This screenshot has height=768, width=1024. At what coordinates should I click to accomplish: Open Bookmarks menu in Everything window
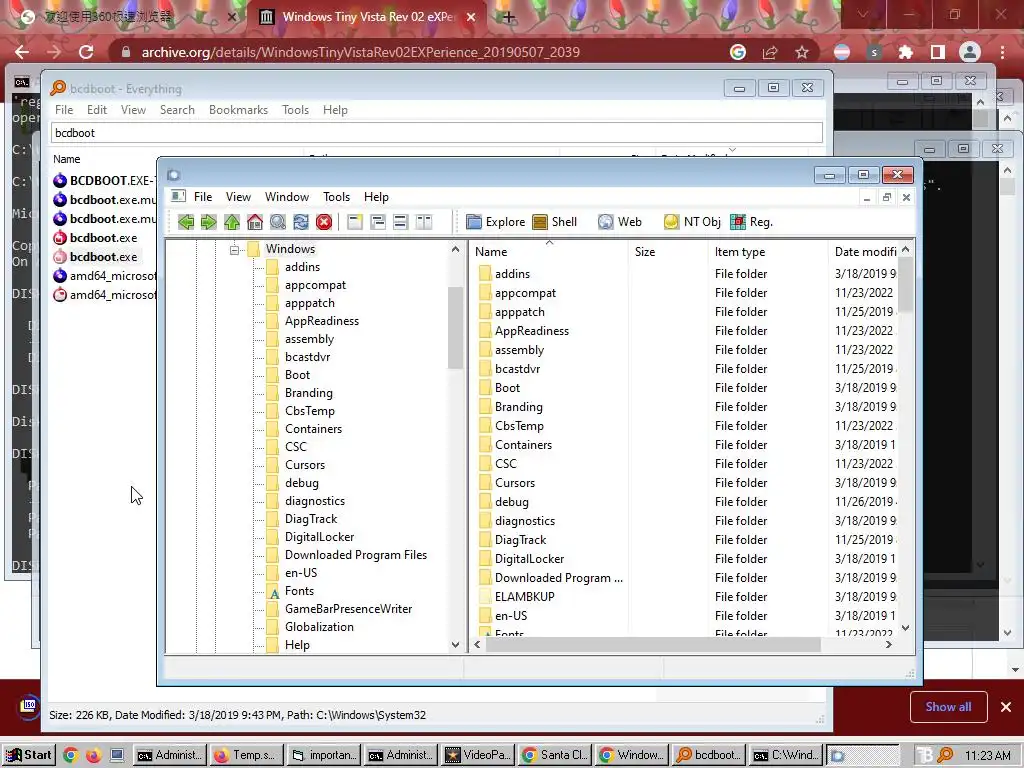tap(238, 110)
